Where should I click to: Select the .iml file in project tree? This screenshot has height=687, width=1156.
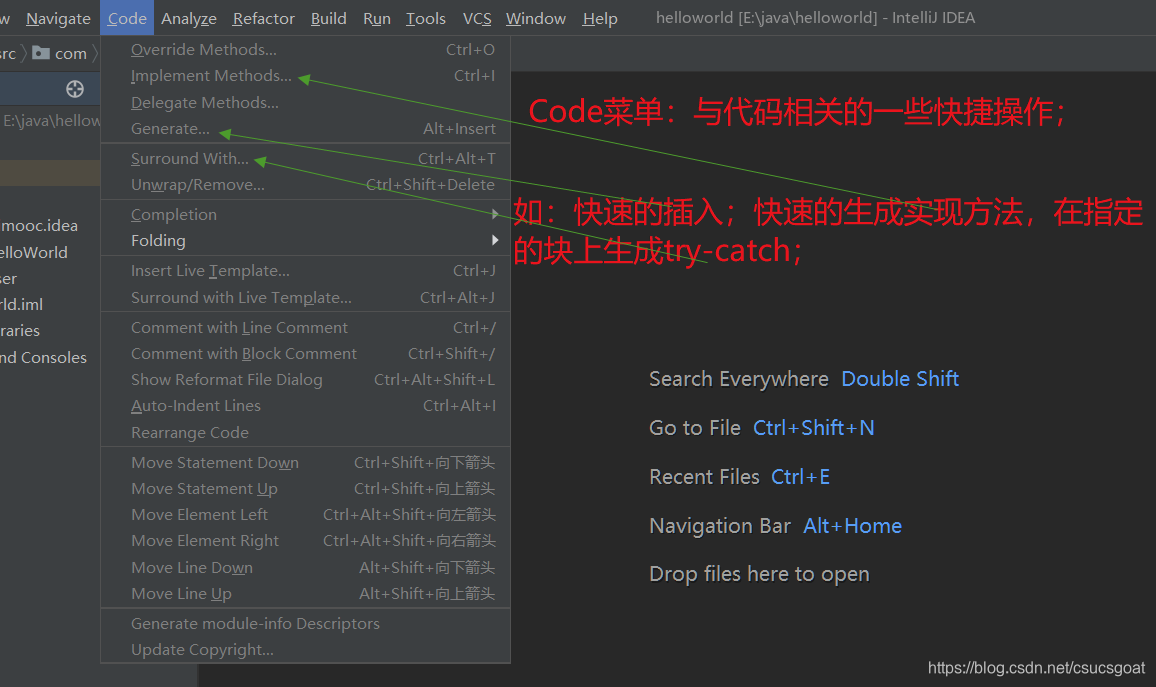click(21, 304)
